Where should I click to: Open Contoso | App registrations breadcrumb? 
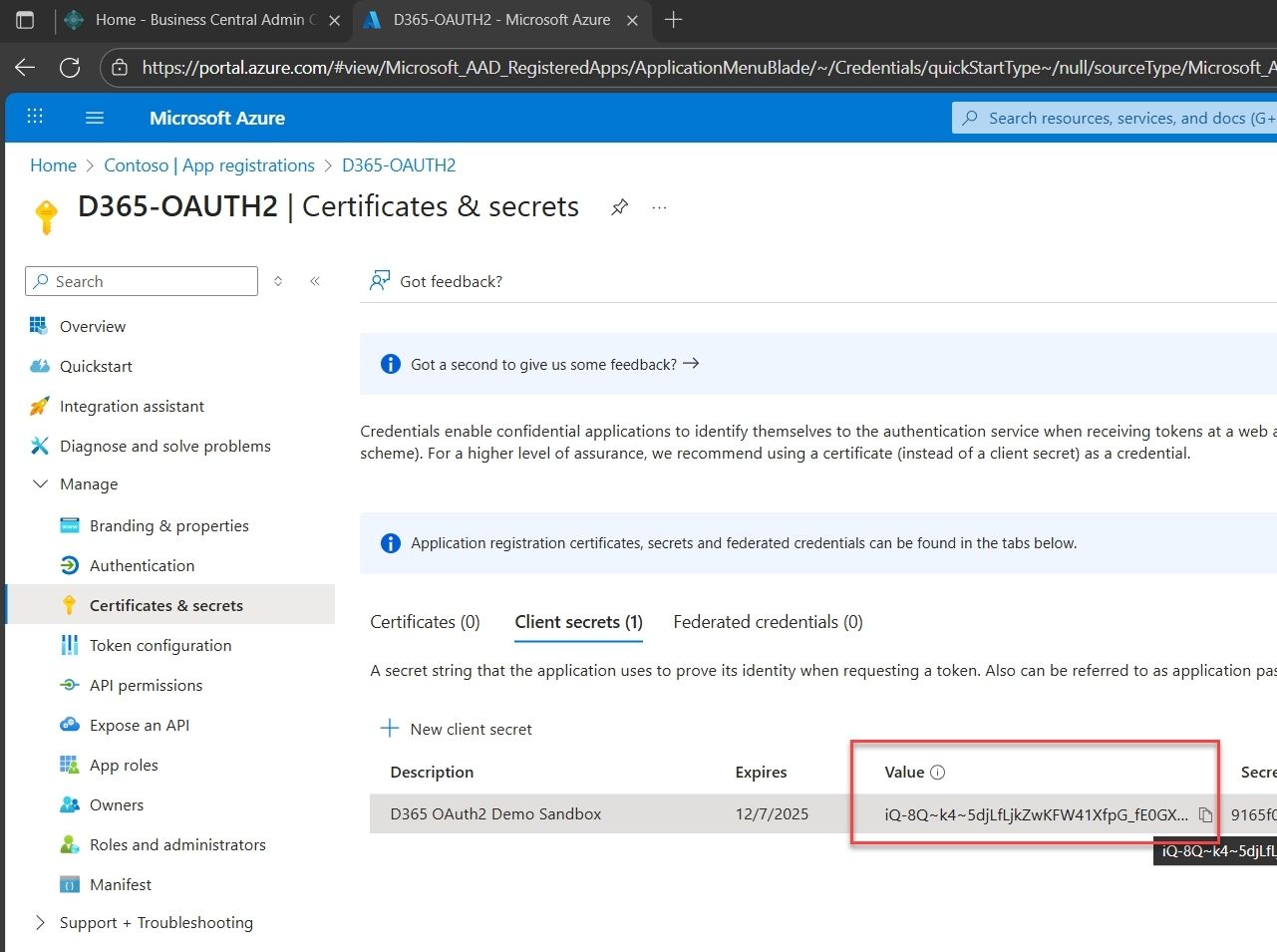[209, 165]
